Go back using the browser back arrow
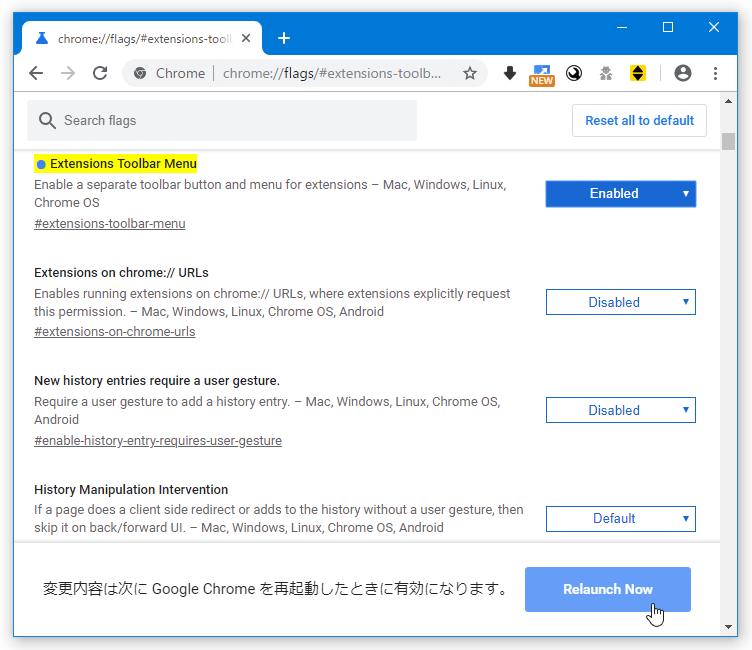The width and height of the screenshot is (752, 650). pyautogui.click(x=36, y=73)
